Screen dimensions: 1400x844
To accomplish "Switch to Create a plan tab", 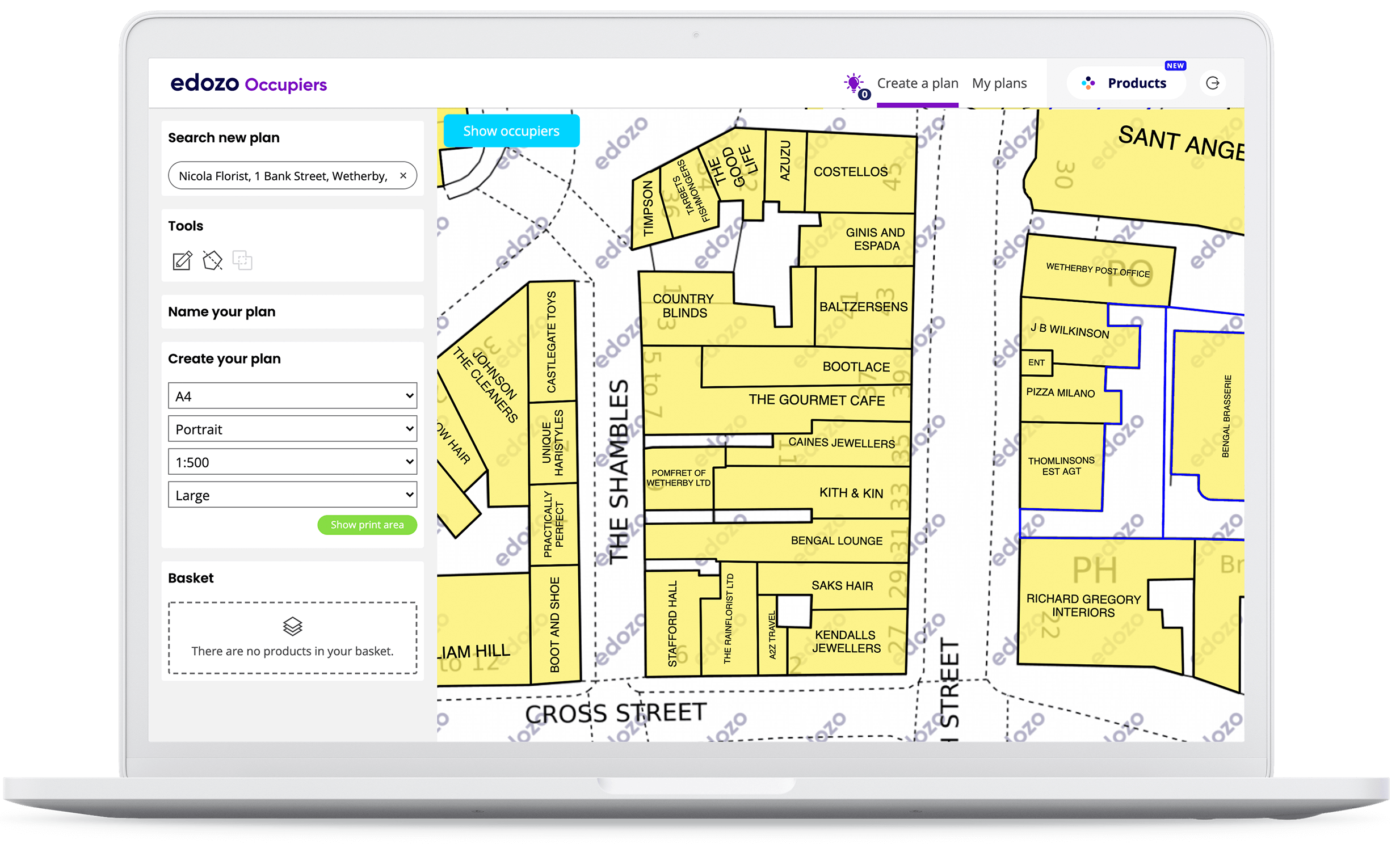I will click(917, 83).
